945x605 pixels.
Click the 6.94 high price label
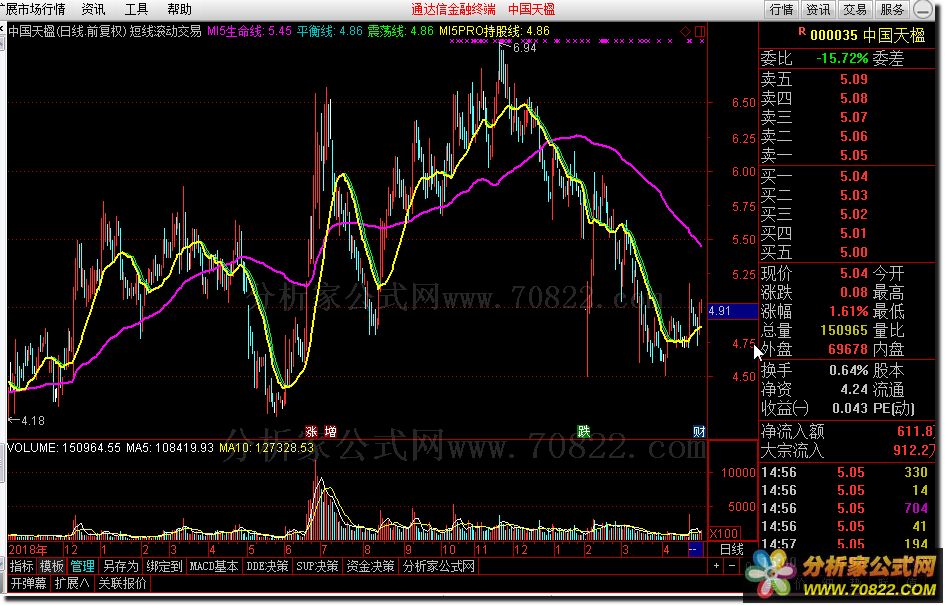pyautogui.click(x=524, y=48)
